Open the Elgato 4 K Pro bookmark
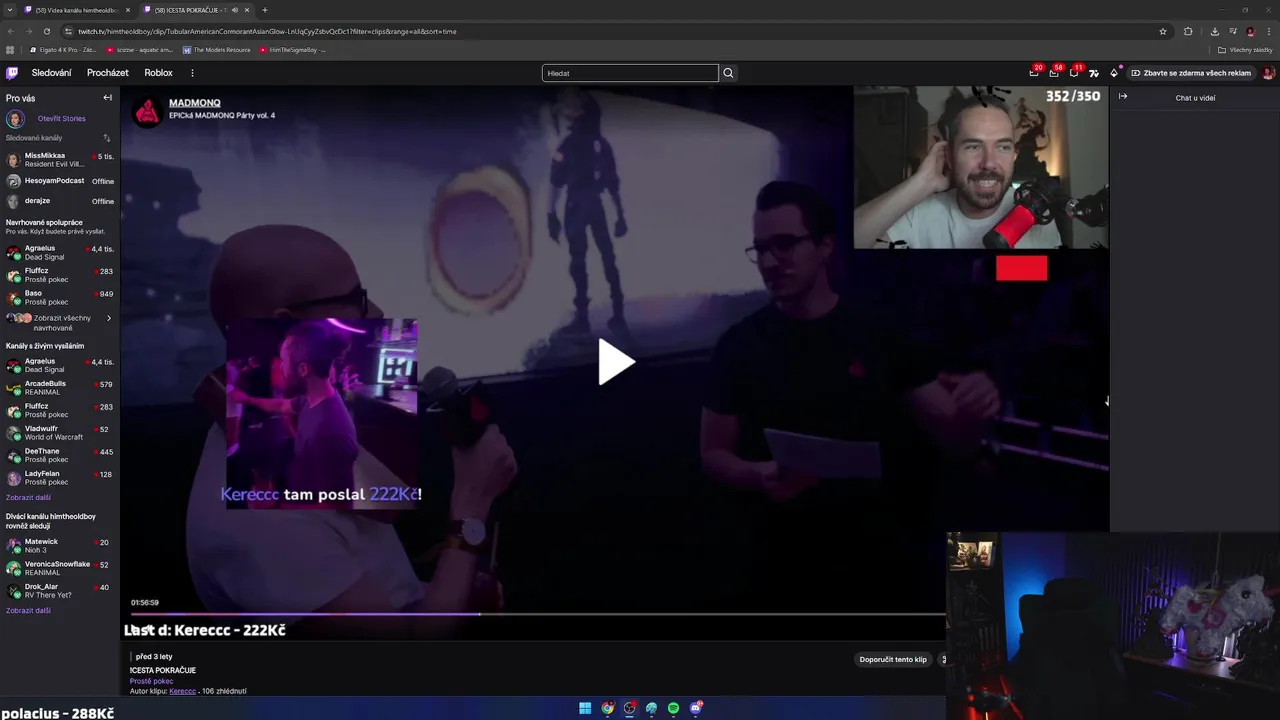 [64, 50]
